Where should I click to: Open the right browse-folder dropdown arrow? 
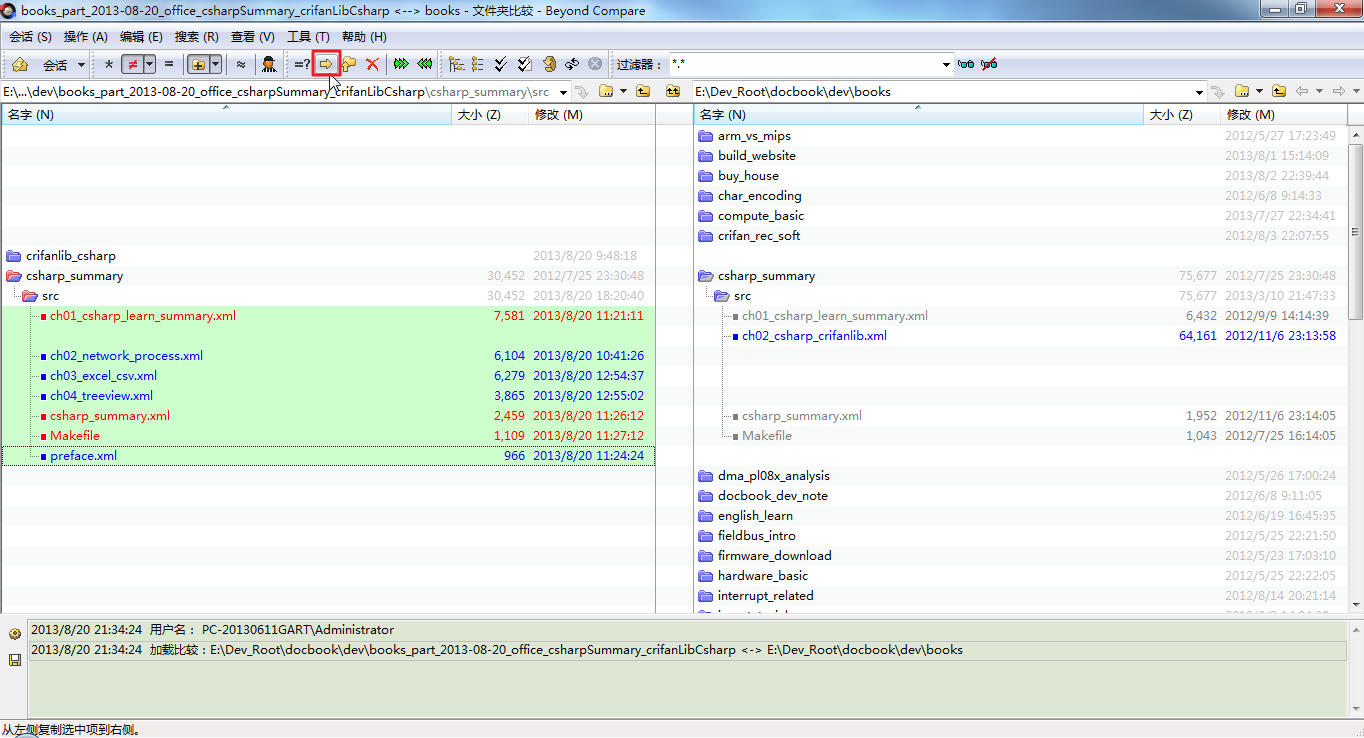click(1259, 91)
